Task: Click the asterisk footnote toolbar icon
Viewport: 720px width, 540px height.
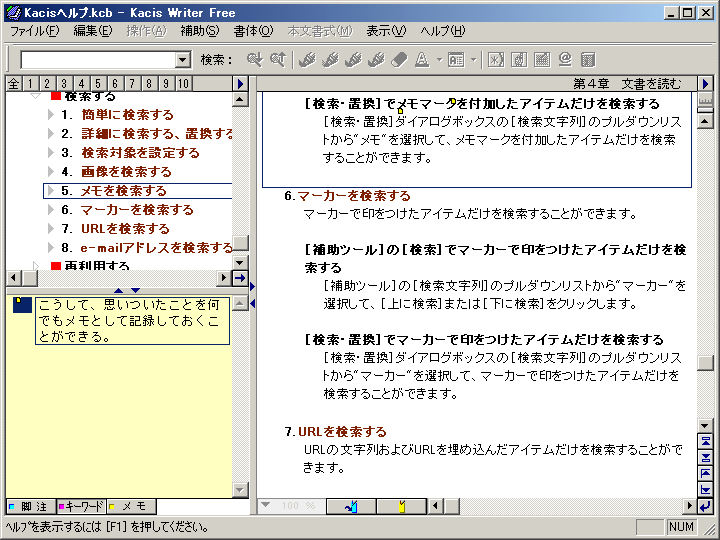Action: coord(496,60)
